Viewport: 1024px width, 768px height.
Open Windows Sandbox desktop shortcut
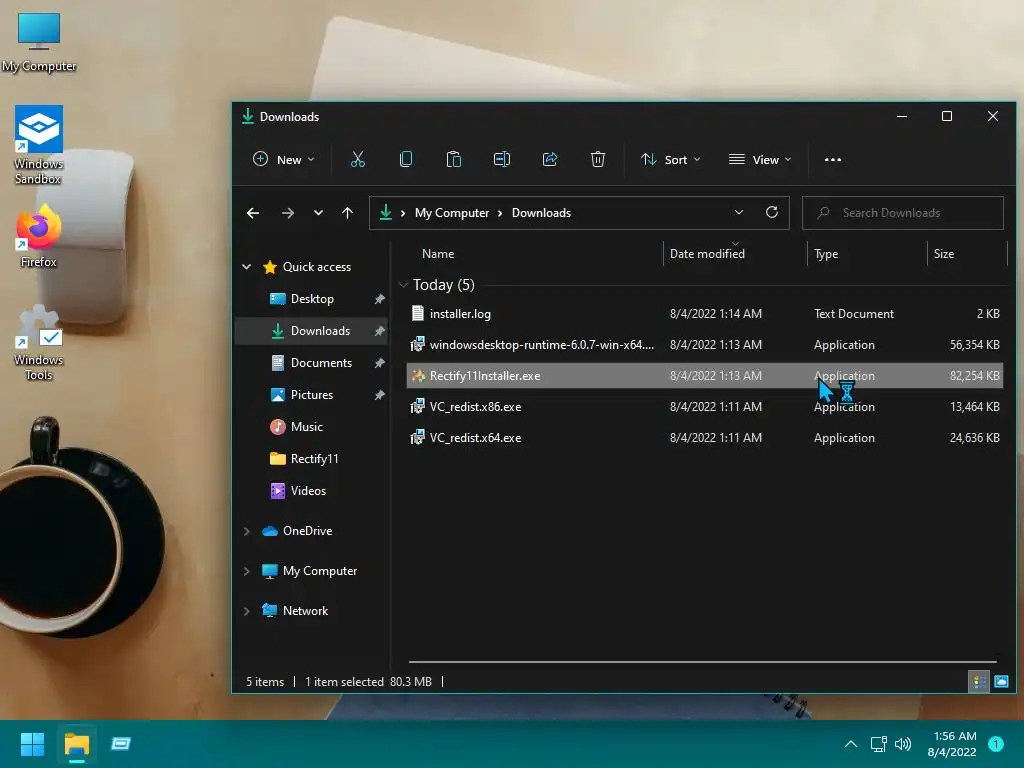[39, 145]
